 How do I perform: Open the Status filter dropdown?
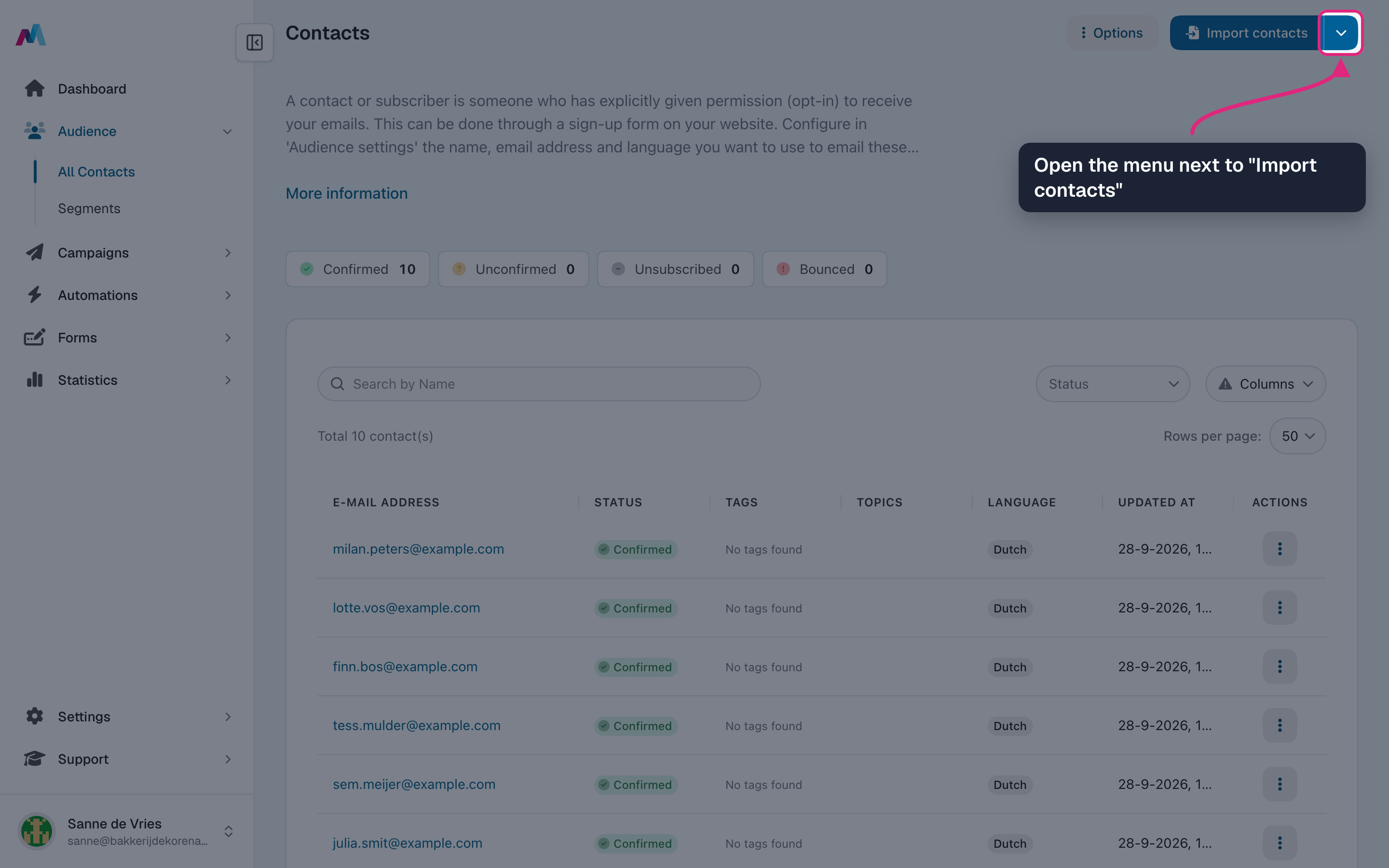point(1112,384)
